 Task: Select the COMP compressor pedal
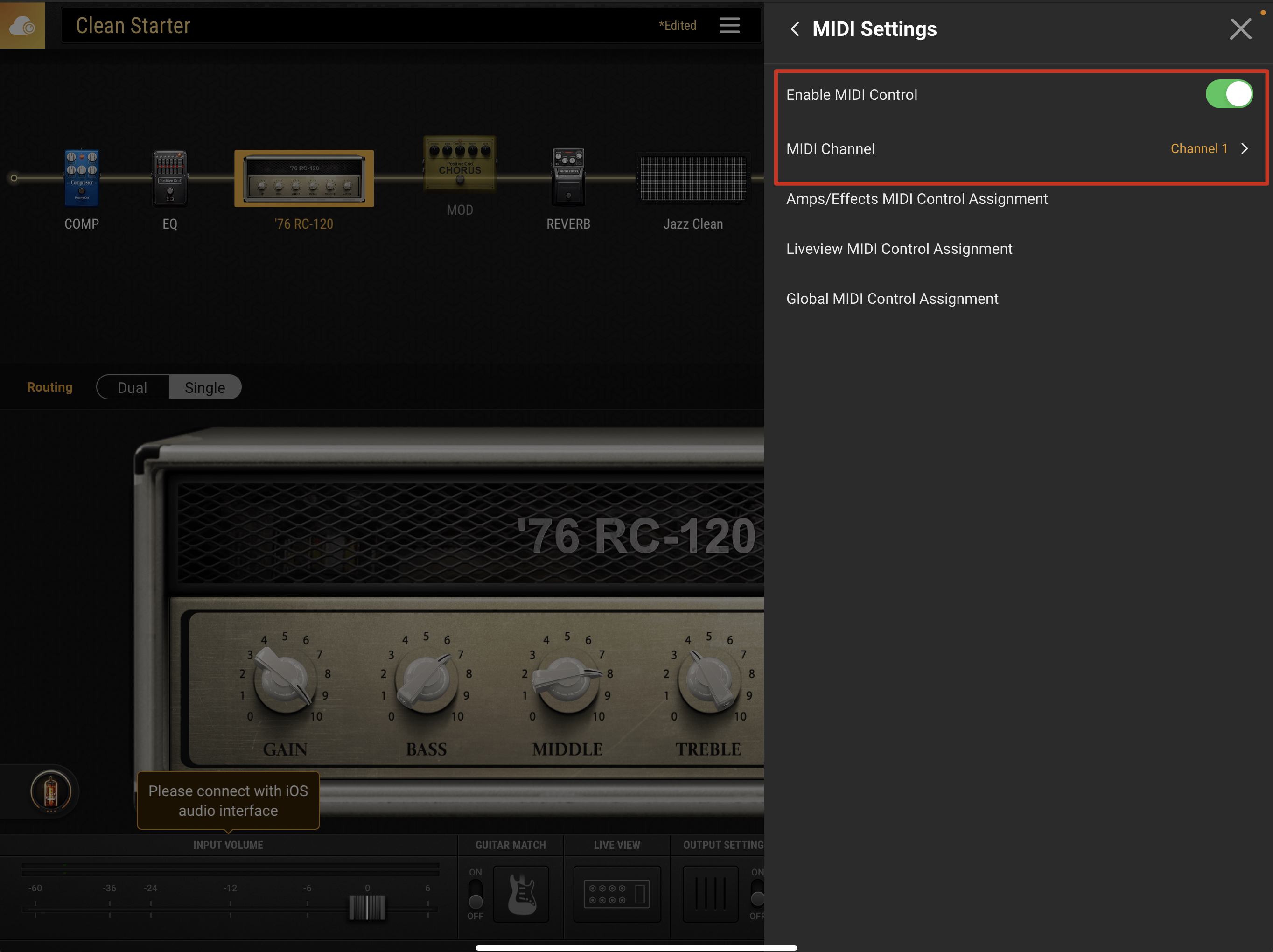(x=81, y=178)
